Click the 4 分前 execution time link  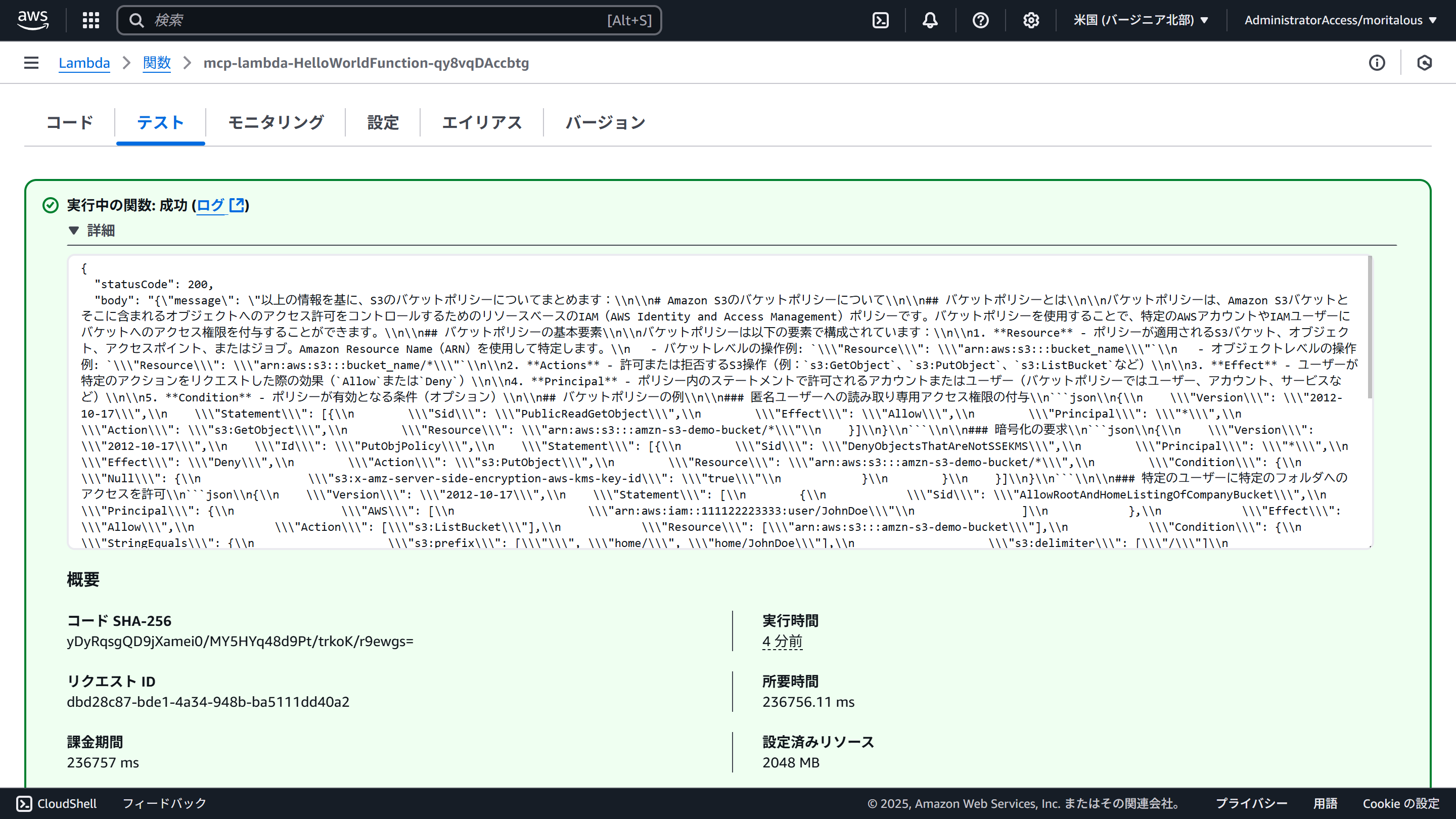click(782, 642)
